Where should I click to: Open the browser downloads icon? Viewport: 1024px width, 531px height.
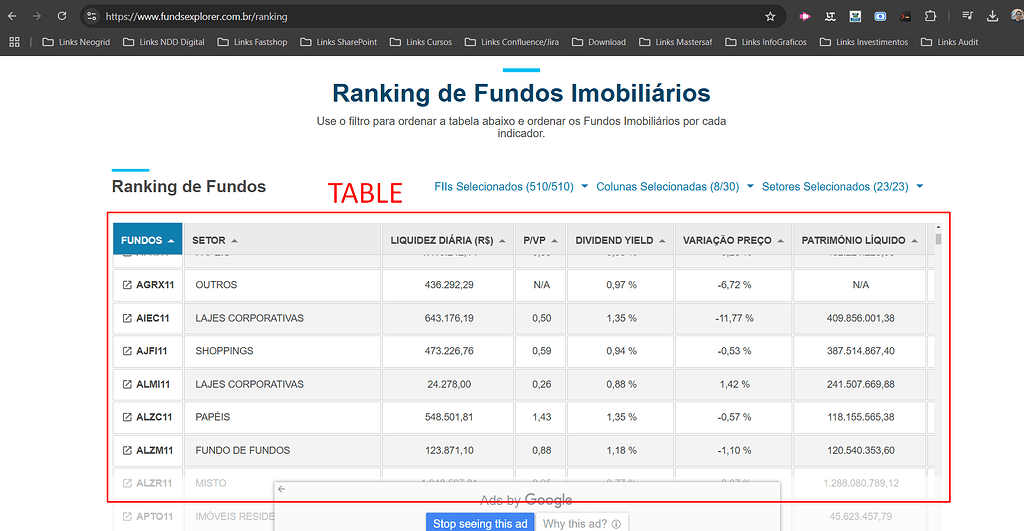coord(992,16)
